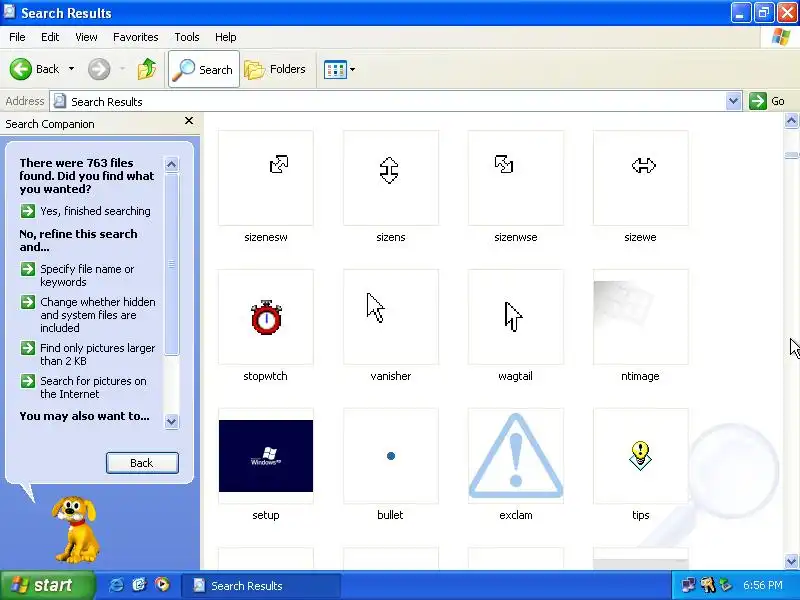
Task: Open the File menu
Action: click(17, 37)
